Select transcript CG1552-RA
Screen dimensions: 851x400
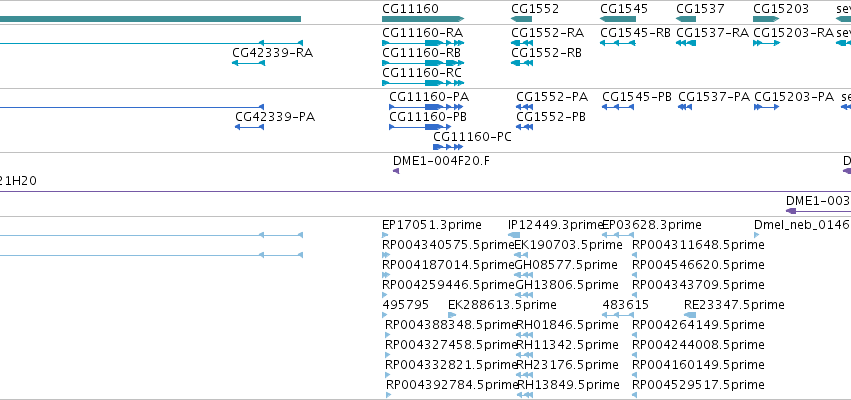[548, 33]
